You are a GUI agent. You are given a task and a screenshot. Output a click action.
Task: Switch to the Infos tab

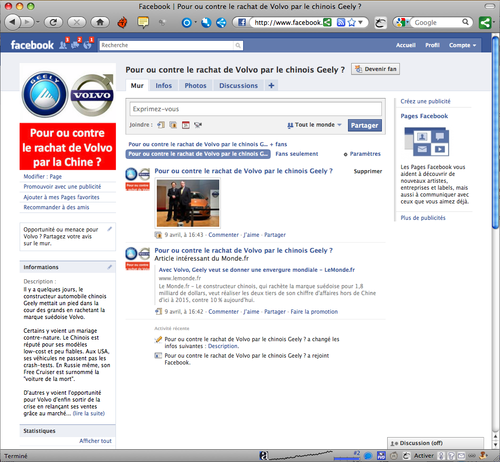tap(164, 86)
